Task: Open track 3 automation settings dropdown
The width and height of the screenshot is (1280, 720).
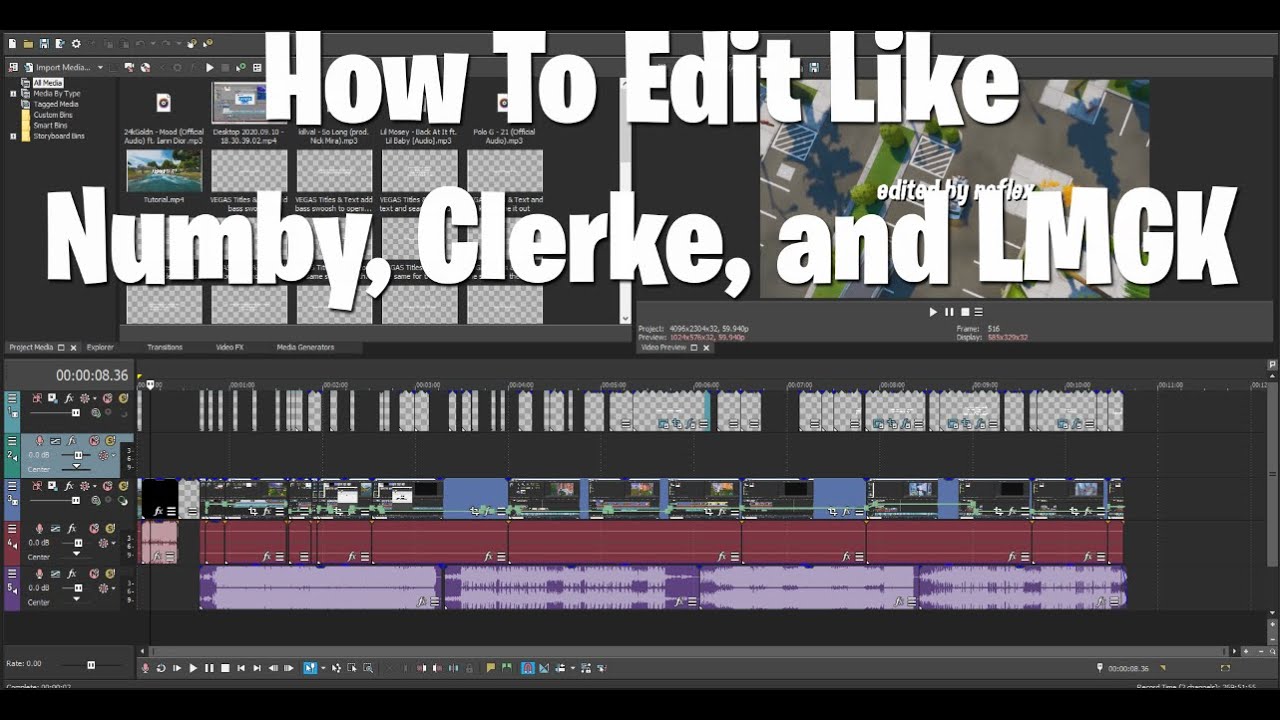Action: coord(94,486)
